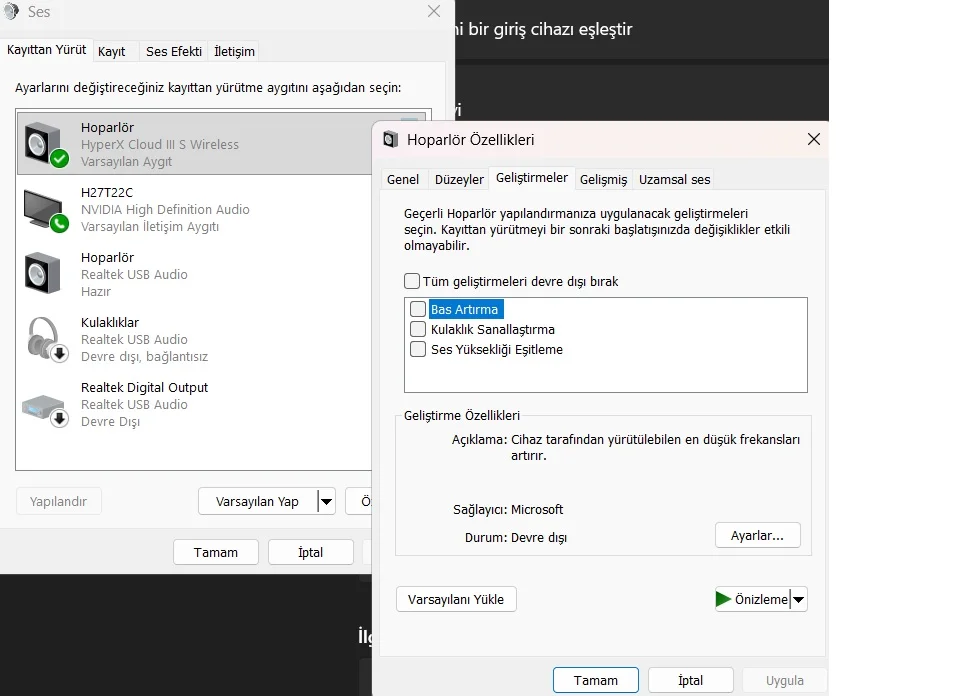The height and width of the screenshot is (696, 957).
Task: Open the Uzamsal ses tab
Action: tap(674, 179)
